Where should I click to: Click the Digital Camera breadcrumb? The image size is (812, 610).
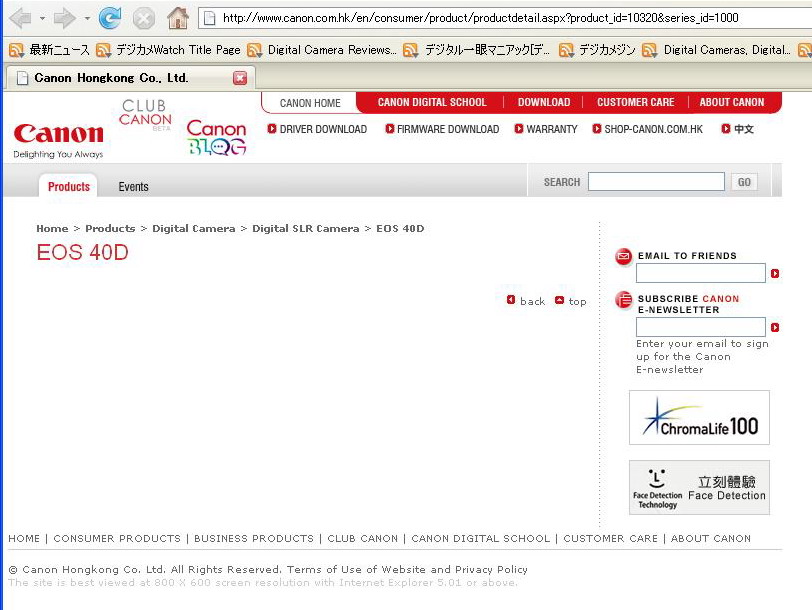(x=194, y=228)
